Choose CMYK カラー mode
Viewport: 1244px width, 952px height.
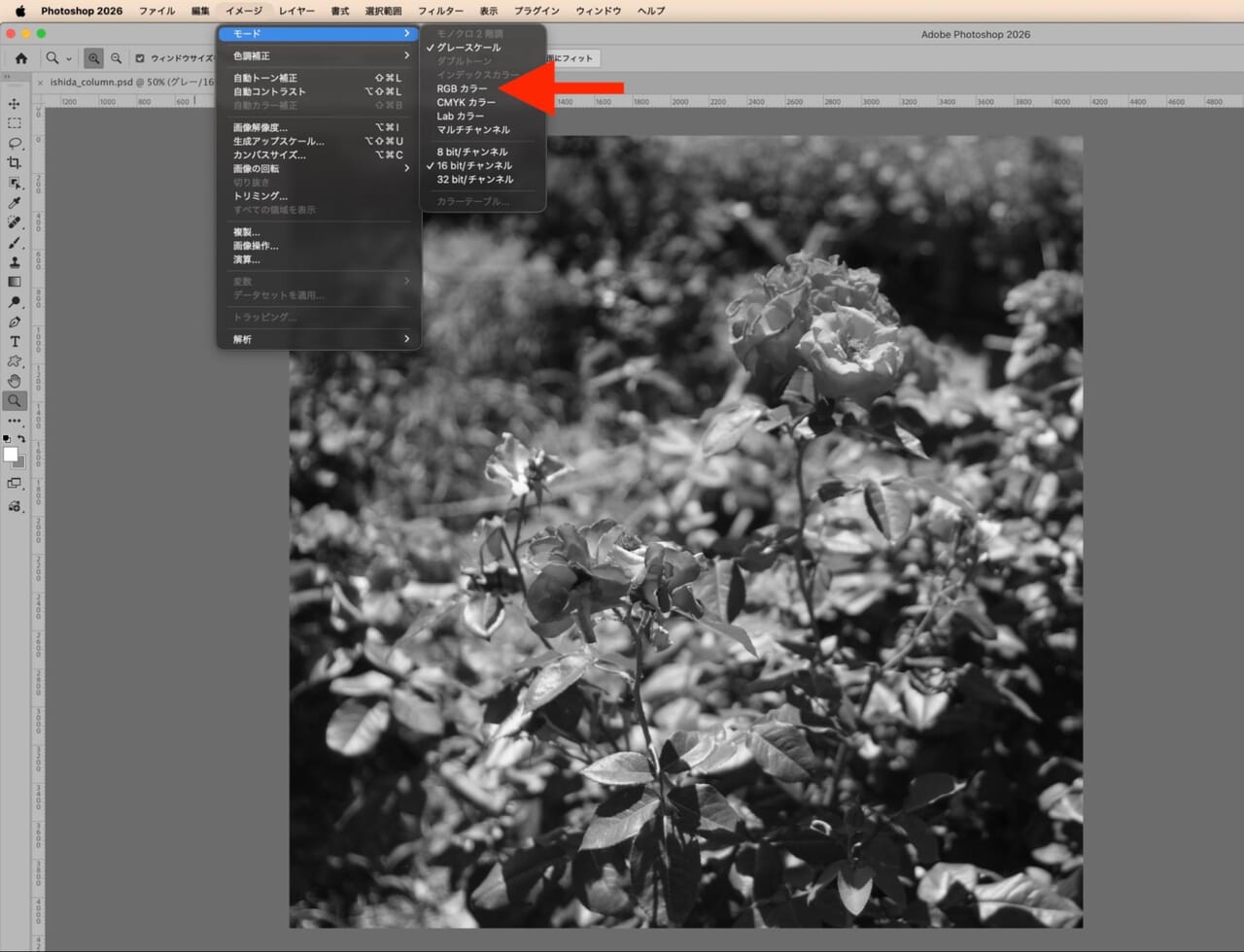[466, 102]
